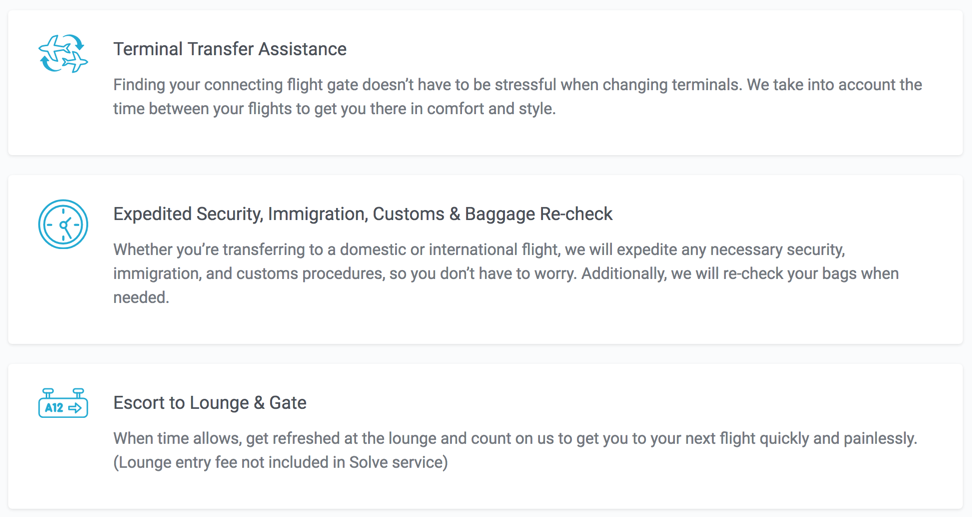Click the A12 label on the gate icon
Image resolution: width=972 pixels, height=517 pixels.
(54, 408)
